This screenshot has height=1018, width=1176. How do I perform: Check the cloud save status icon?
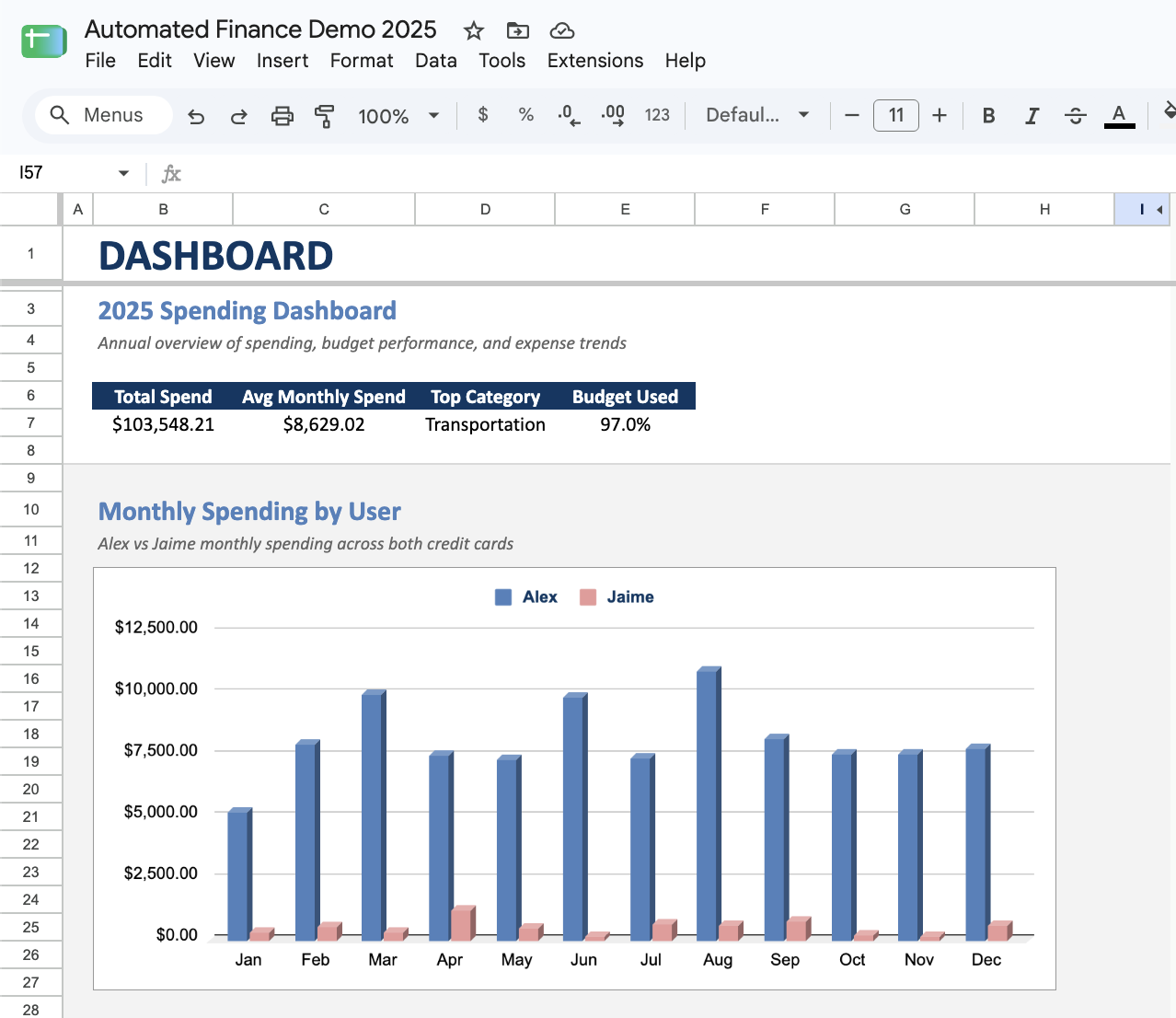pyautogui.click(x=562, y=30)
